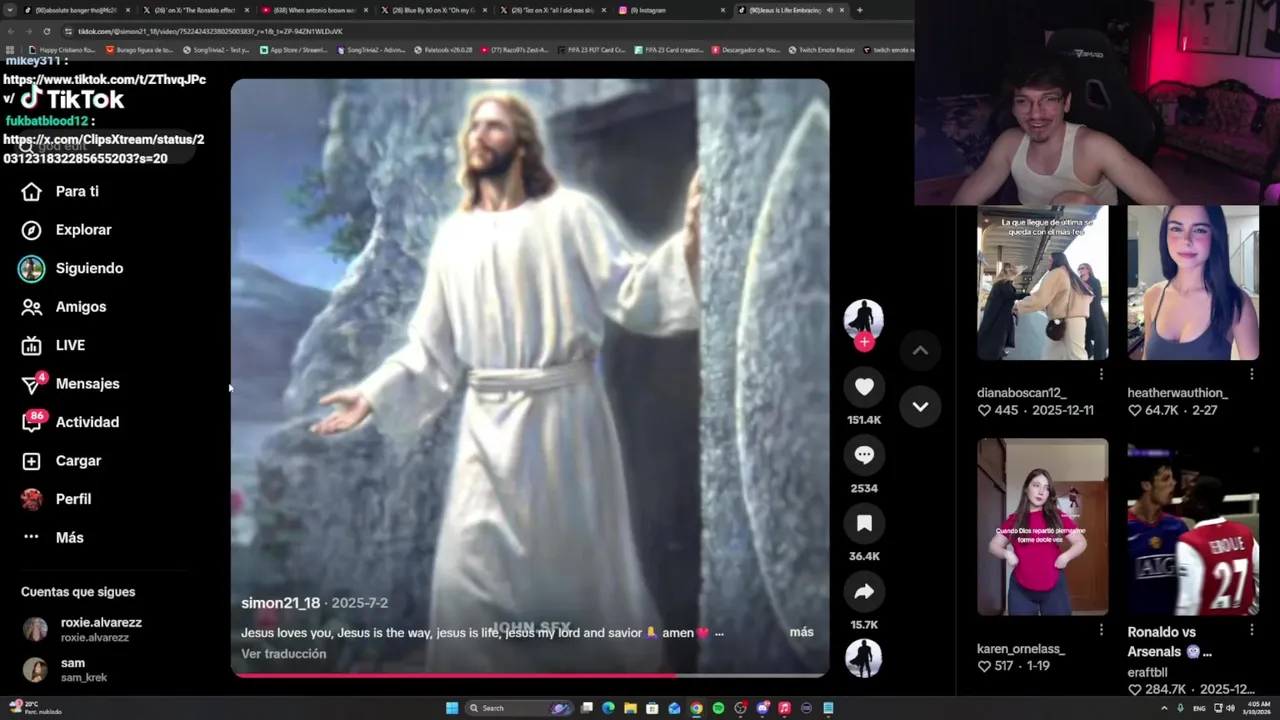The height and width of the screenshot is (720, 1280).
Task: Click the TikTok logo
Action: (73, 99)
